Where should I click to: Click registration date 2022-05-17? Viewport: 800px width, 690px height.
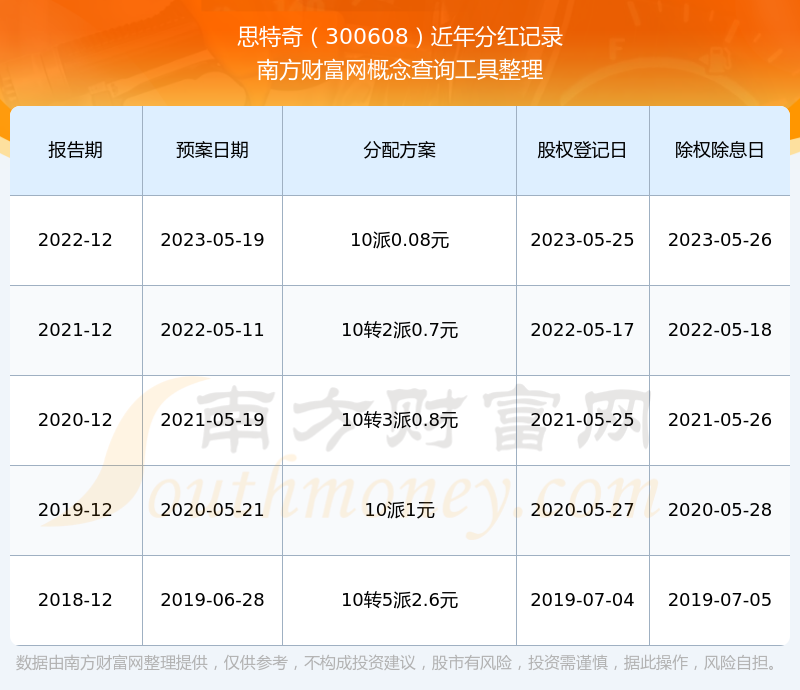pyautogui.click(x=582, y=330)
